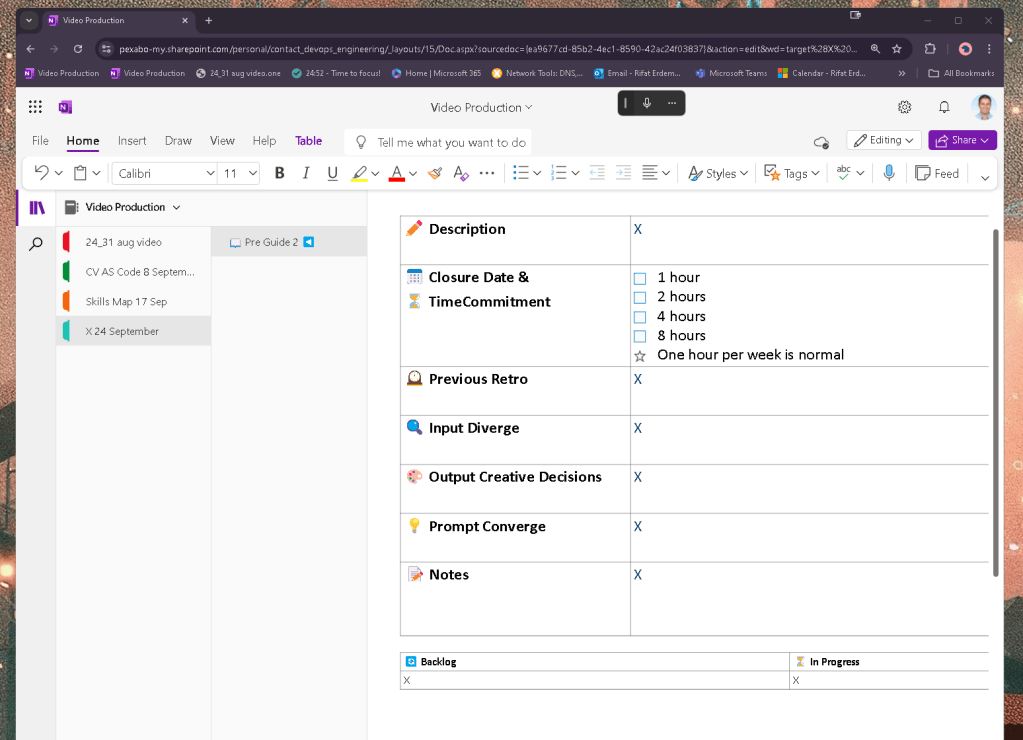The height and width of the screenshot is (740, 1023).
Task: Open the Styles dropdown
Action: [718, 173]
